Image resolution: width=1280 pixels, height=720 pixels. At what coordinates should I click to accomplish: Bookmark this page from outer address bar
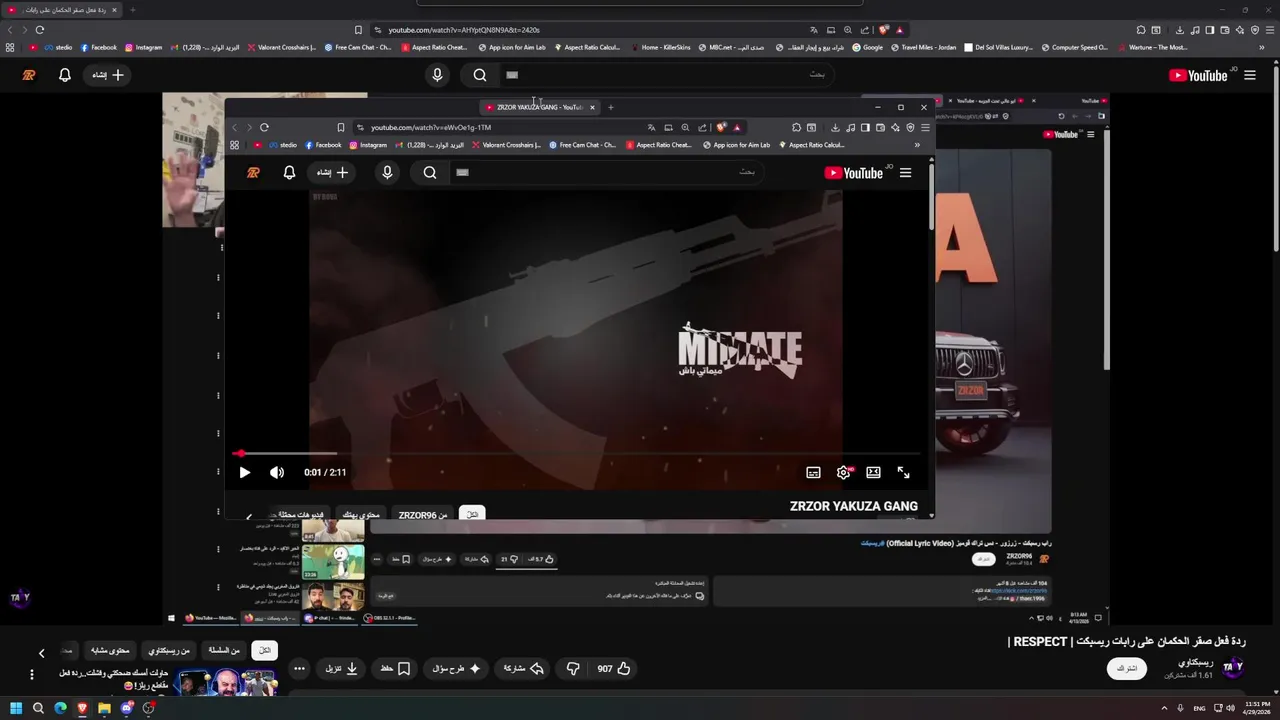click(x=358, y=30)
